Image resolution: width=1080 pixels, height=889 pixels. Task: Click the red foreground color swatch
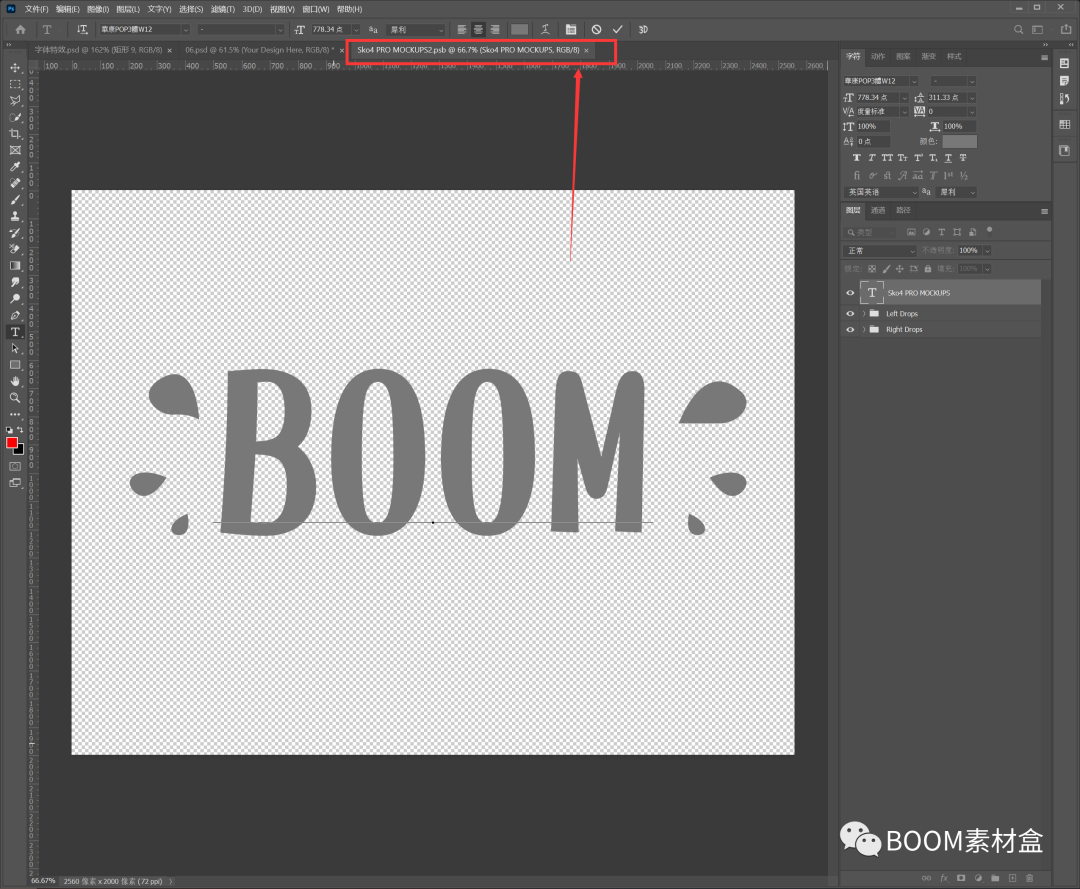(12, 443)
